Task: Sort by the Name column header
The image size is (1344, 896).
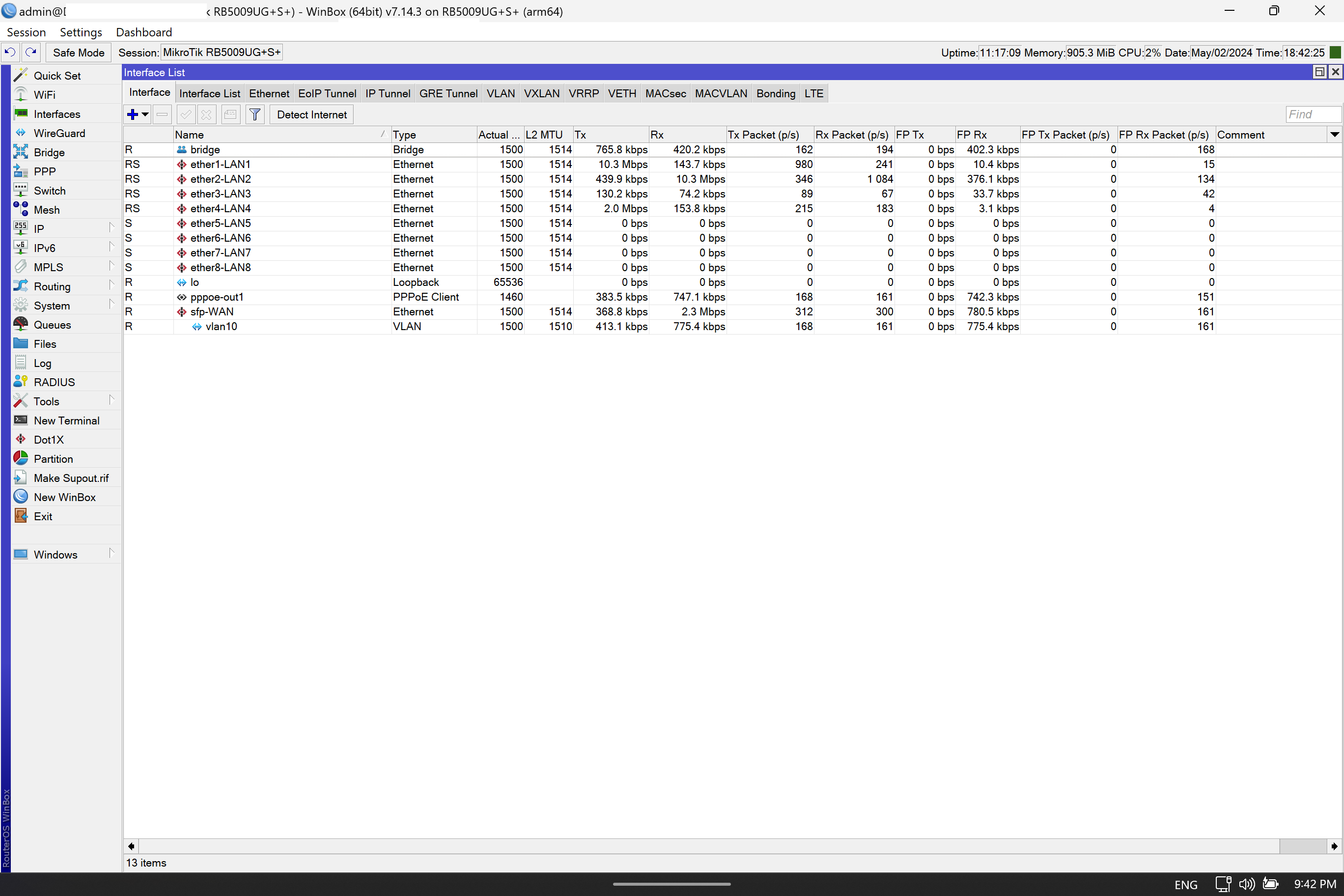Action: click(282, 135)
